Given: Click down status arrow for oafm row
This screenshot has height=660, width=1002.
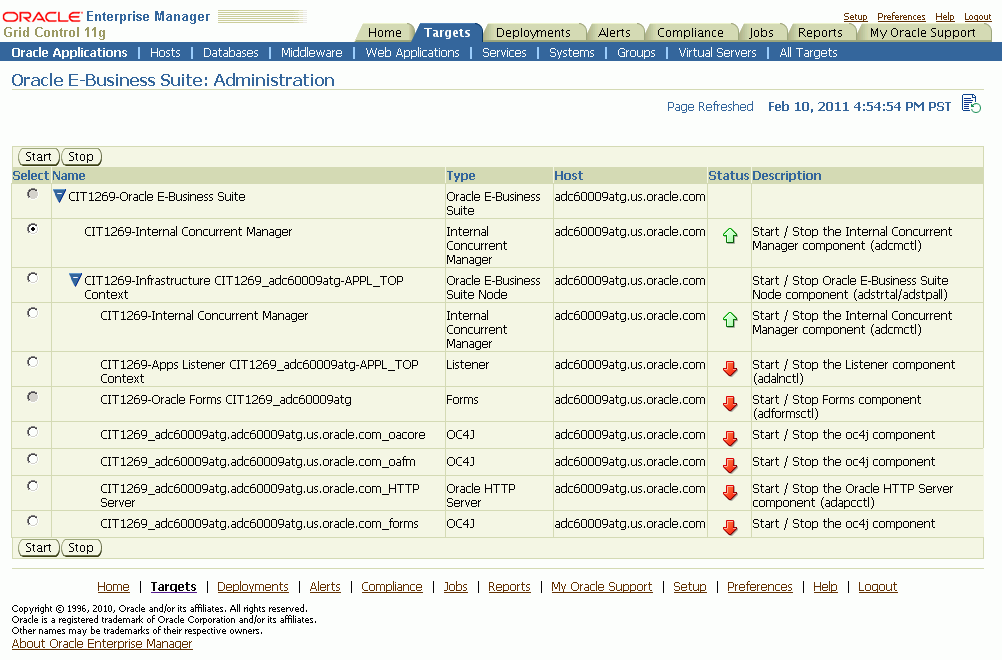Looking at the screenshot, I should click(x=730, y=465).
